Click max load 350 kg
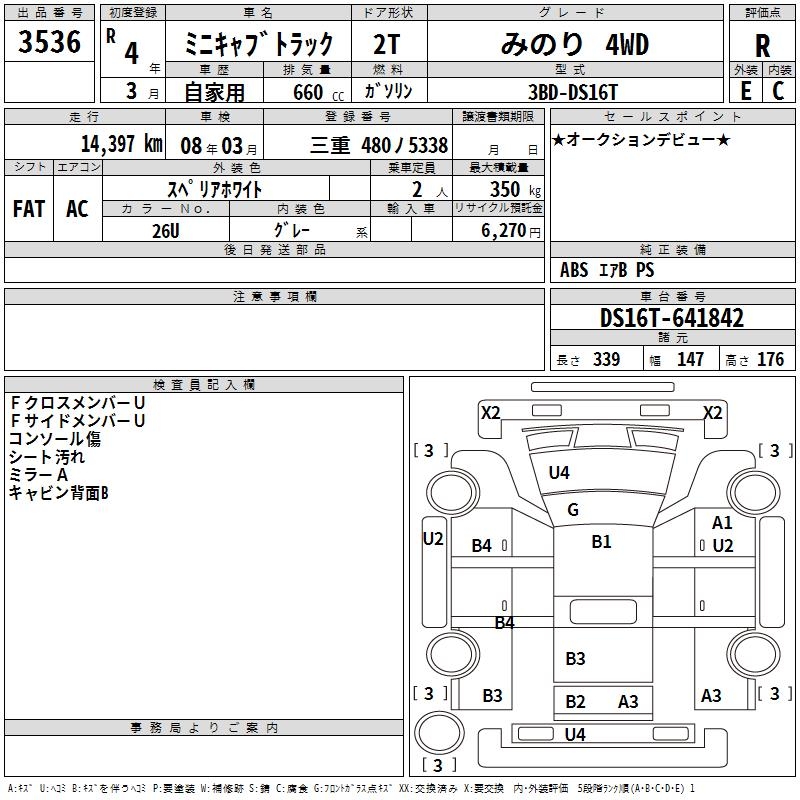This screenshot has width=800, height=800. pos(515,189)
